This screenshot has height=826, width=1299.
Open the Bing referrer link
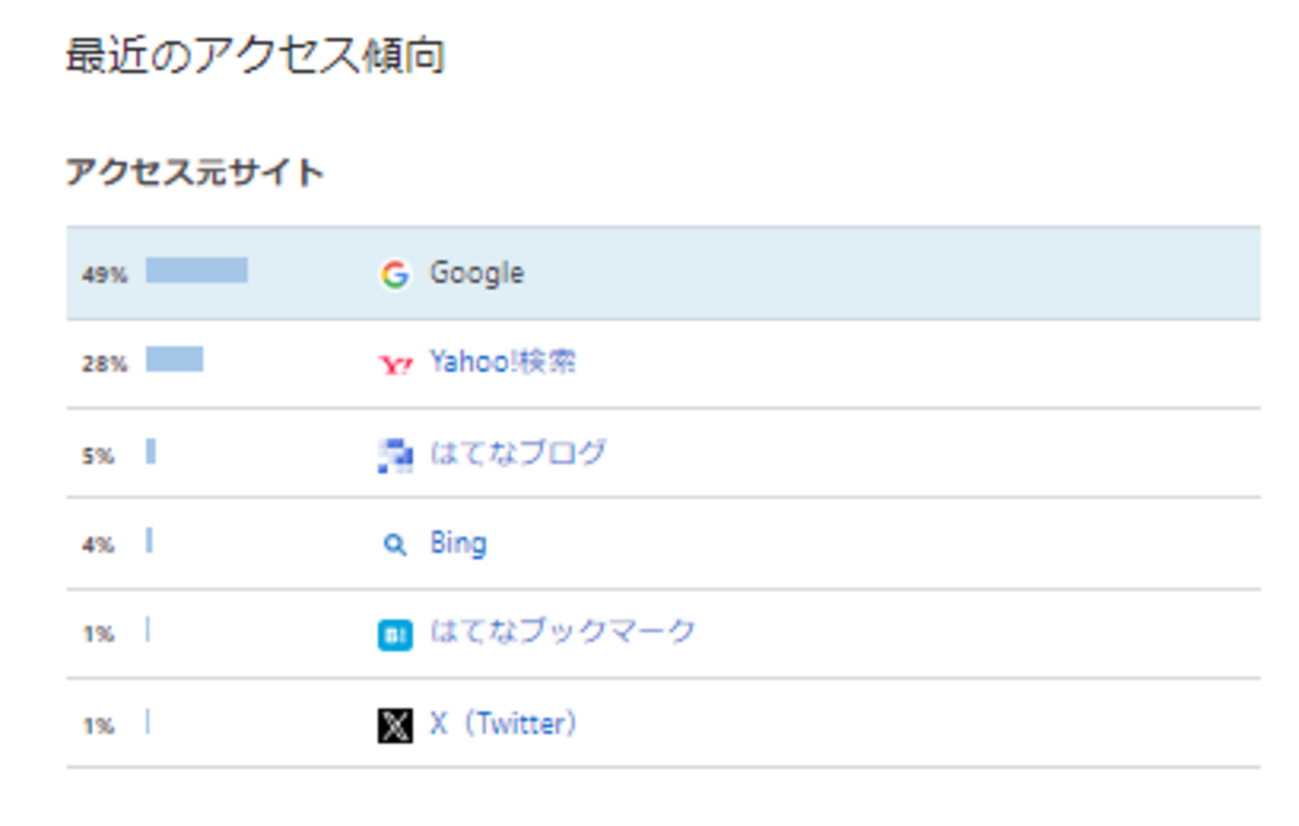pos(458,544)
